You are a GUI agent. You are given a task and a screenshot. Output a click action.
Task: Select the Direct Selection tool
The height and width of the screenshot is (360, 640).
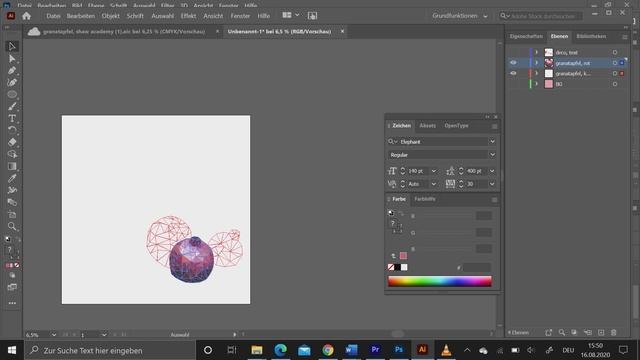tap(12, 59)
